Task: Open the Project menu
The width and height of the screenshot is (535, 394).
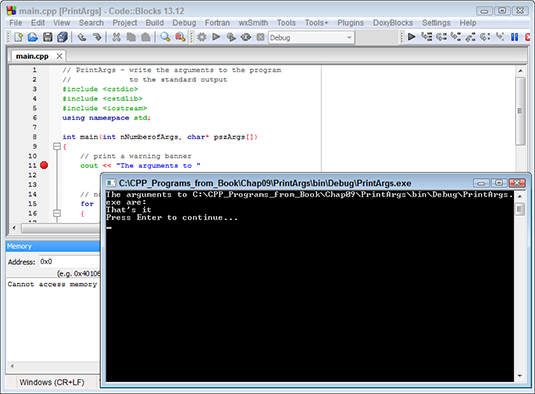Action: (125, 23)
